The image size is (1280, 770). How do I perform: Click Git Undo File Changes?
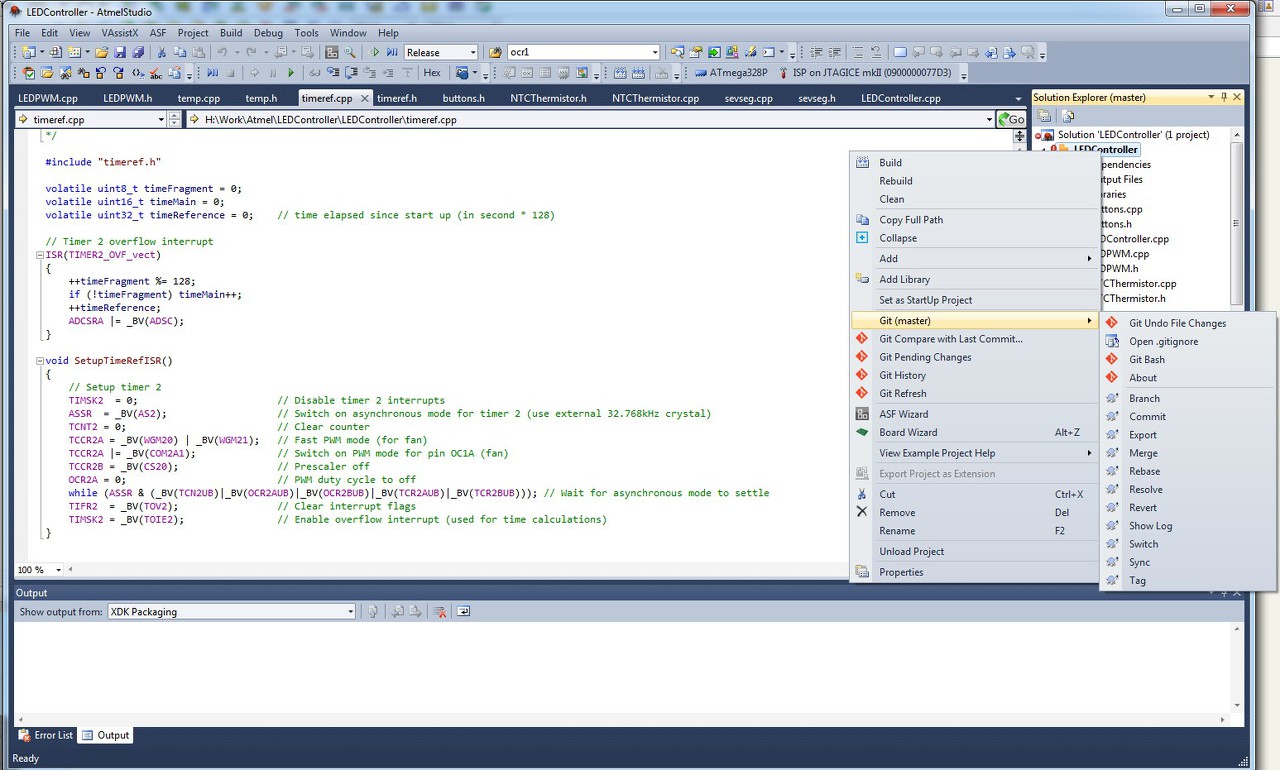coord(1177,323)
